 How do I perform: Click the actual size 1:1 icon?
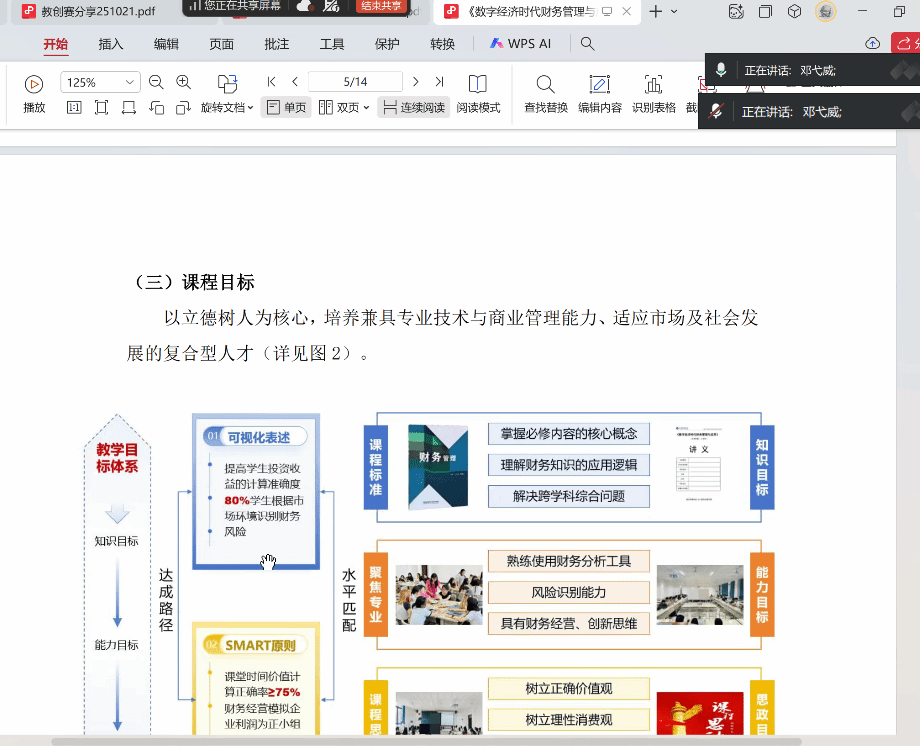(74, 108)
